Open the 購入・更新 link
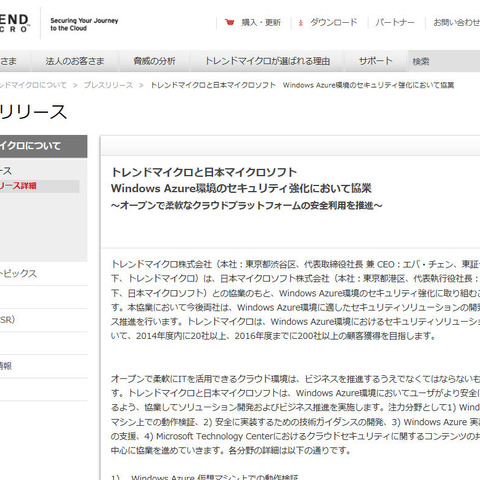This screenshot has height=480, width=480. tap(261, 23)
